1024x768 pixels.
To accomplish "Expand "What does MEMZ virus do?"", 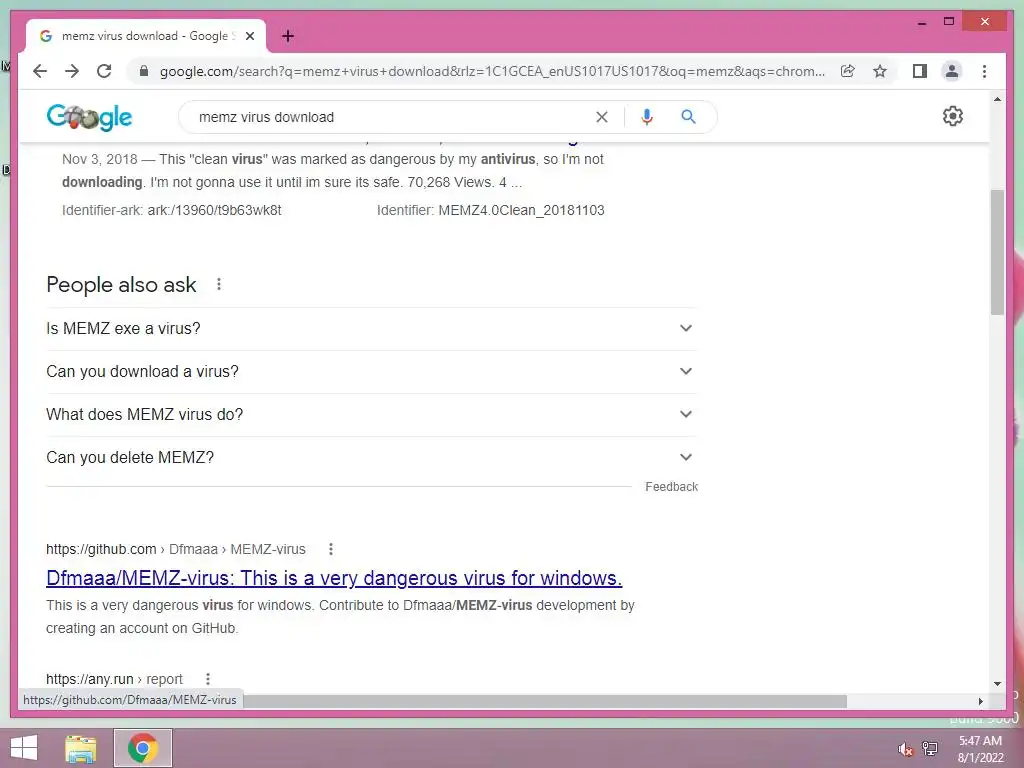I will point(371,415).
